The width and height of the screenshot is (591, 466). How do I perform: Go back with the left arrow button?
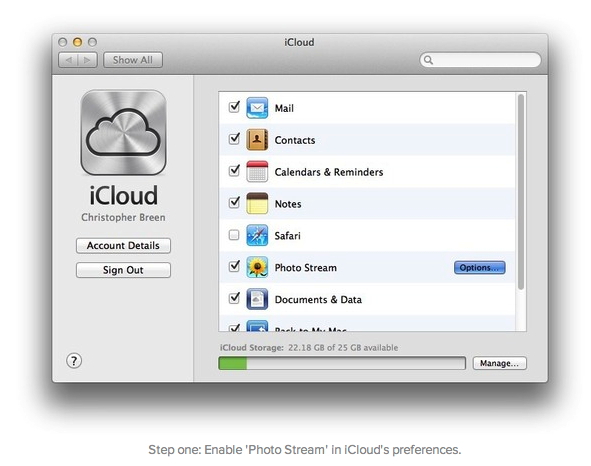pos(69,60)
